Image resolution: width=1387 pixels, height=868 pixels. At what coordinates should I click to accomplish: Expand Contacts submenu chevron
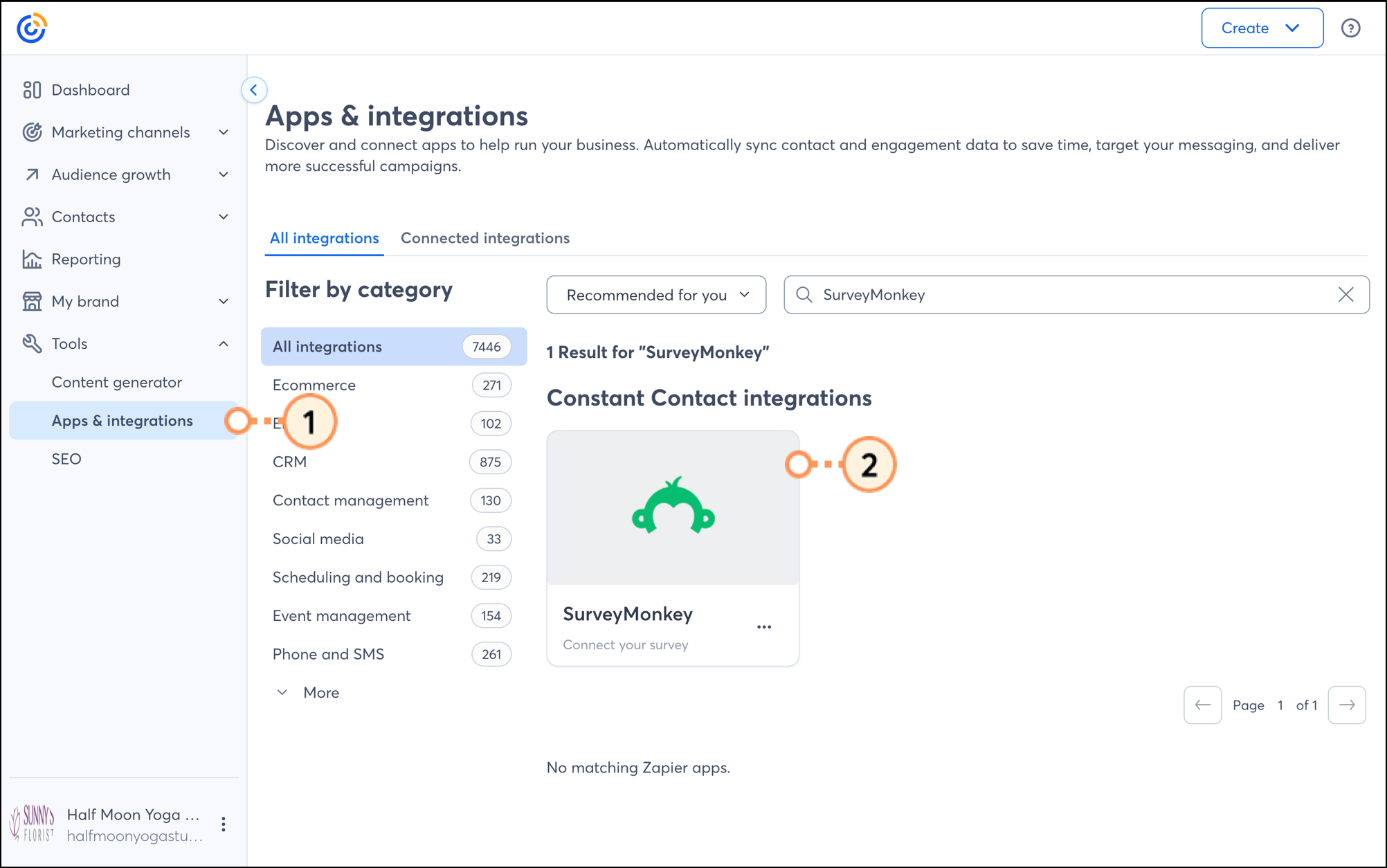224,217
